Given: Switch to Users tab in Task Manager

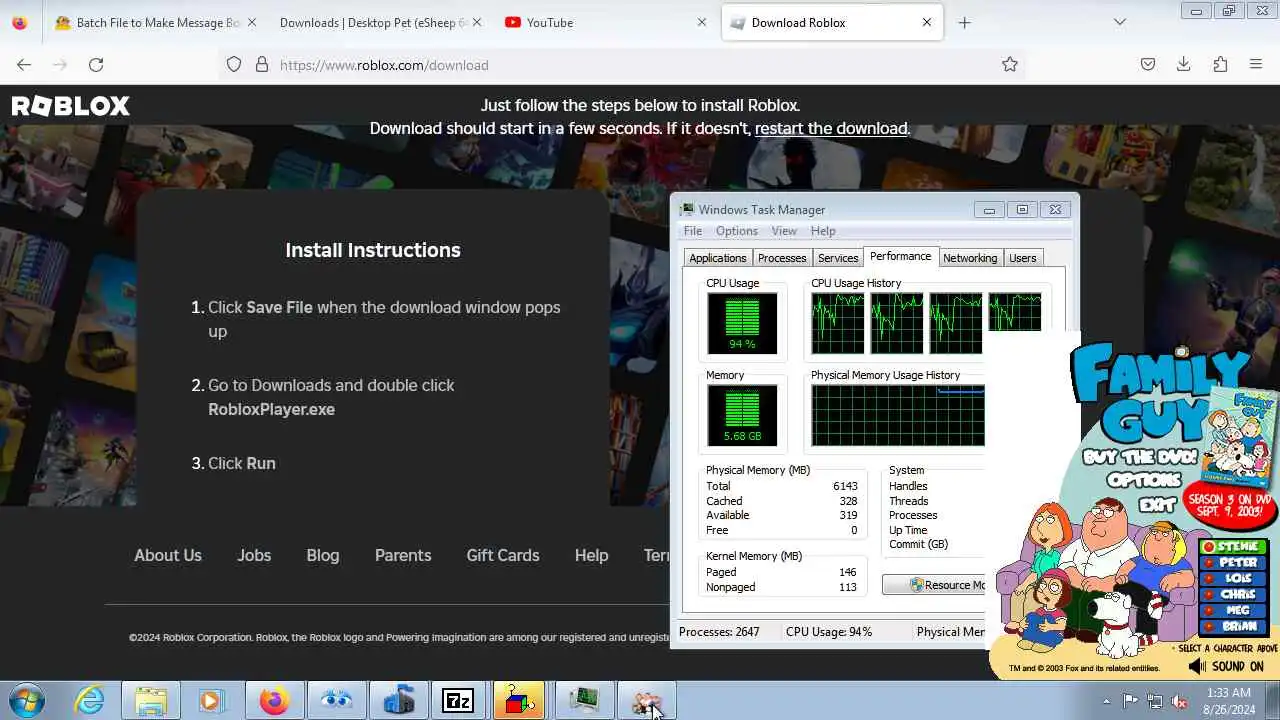Looking at the screenshot, I should click(1023, 258).
